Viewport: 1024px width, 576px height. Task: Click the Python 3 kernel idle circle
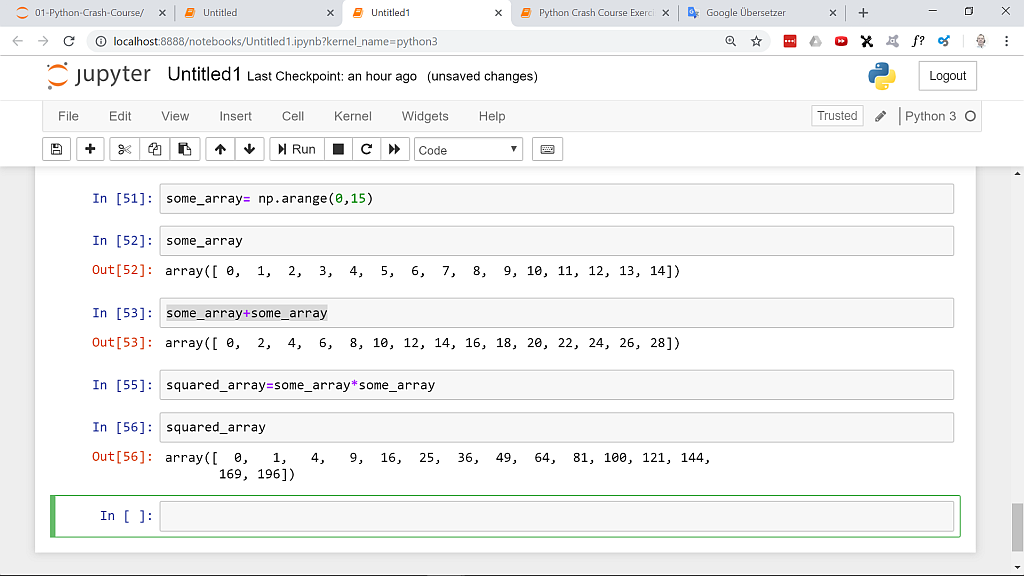(x=970, y=116)
